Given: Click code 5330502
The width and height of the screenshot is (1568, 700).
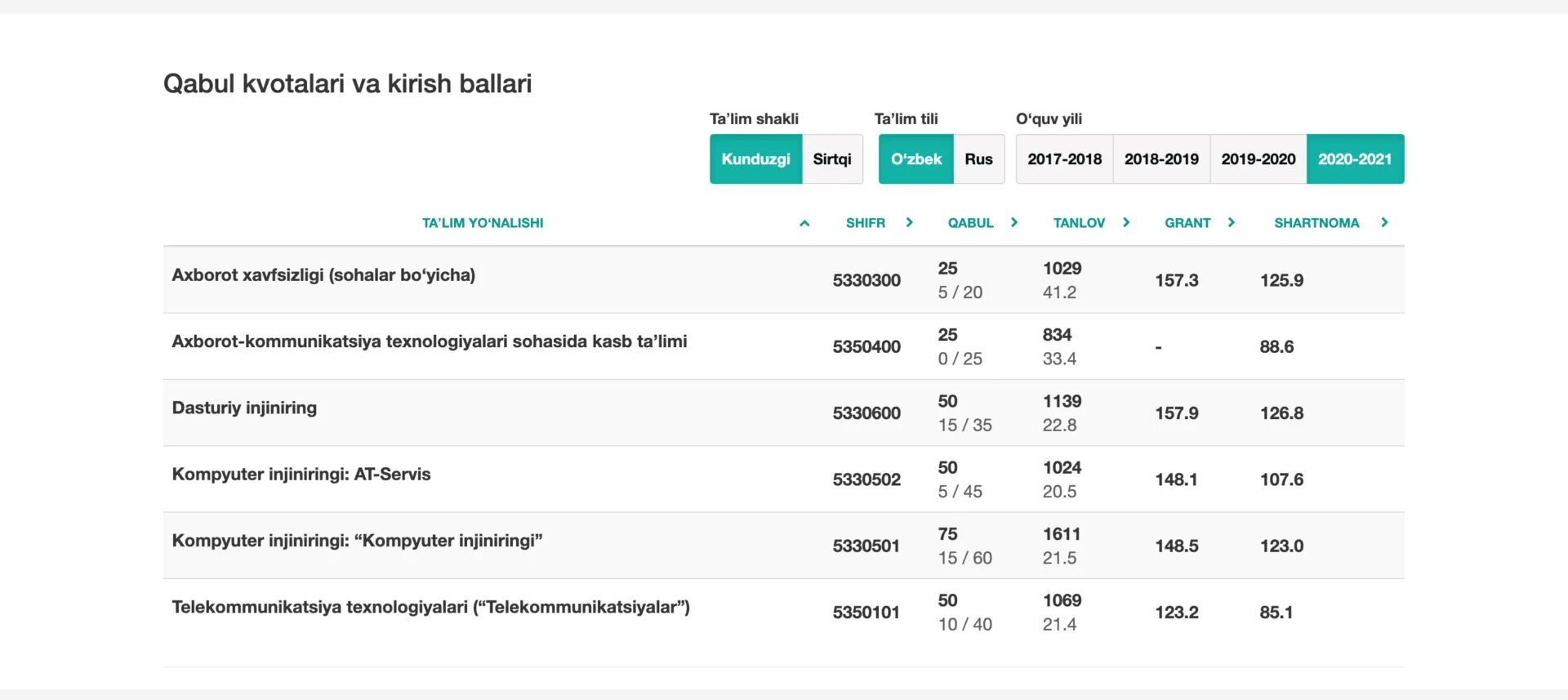Looking at the screenshot, I should 866,479.
